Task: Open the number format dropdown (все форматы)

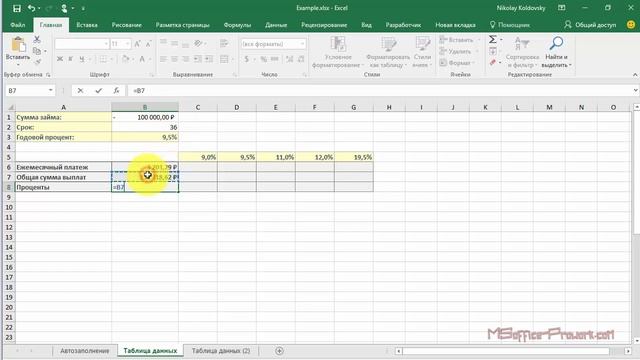Action: click(302, 44)
